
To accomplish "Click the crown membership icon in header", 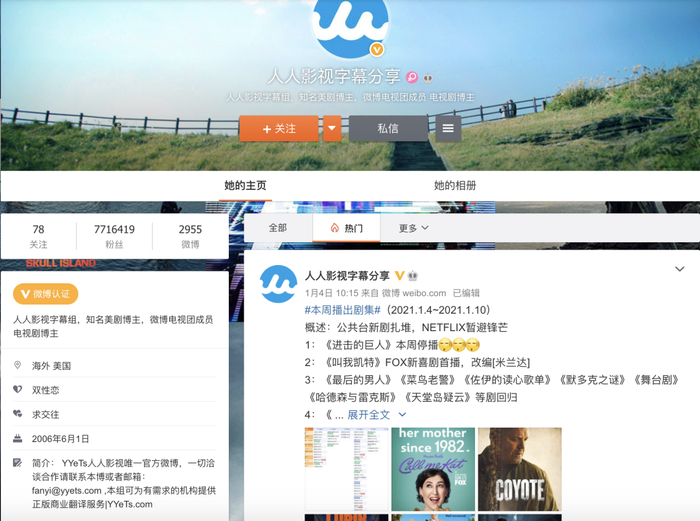I will click(428, 78).
